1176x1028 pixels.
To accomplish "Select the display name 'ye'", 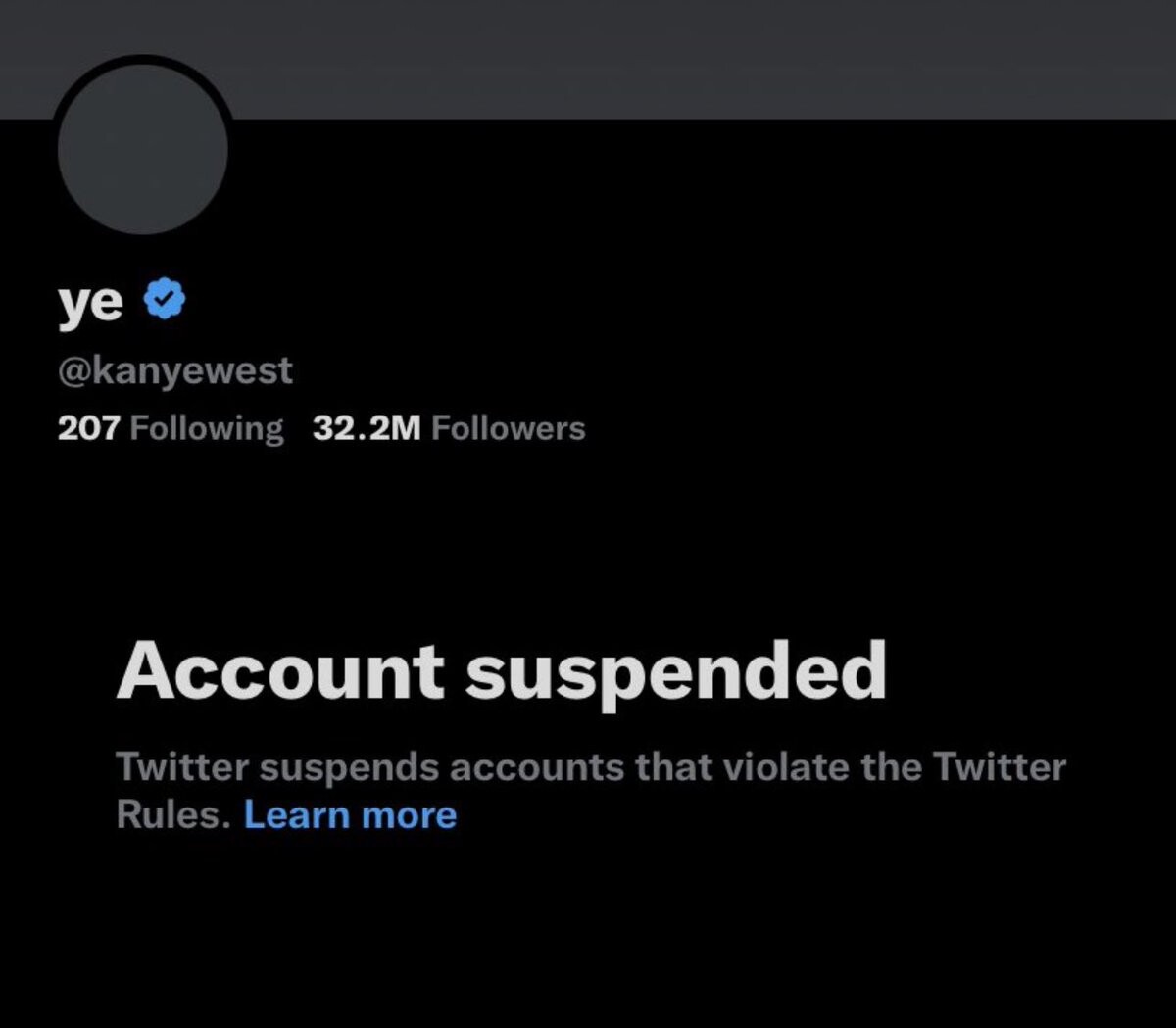I will [x=90, y=303].
